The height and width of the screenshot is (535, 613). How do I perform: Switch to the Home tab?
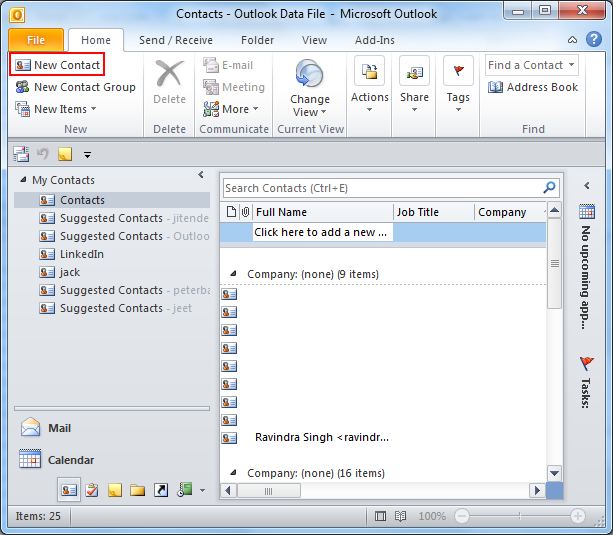(x=96, y=40)
